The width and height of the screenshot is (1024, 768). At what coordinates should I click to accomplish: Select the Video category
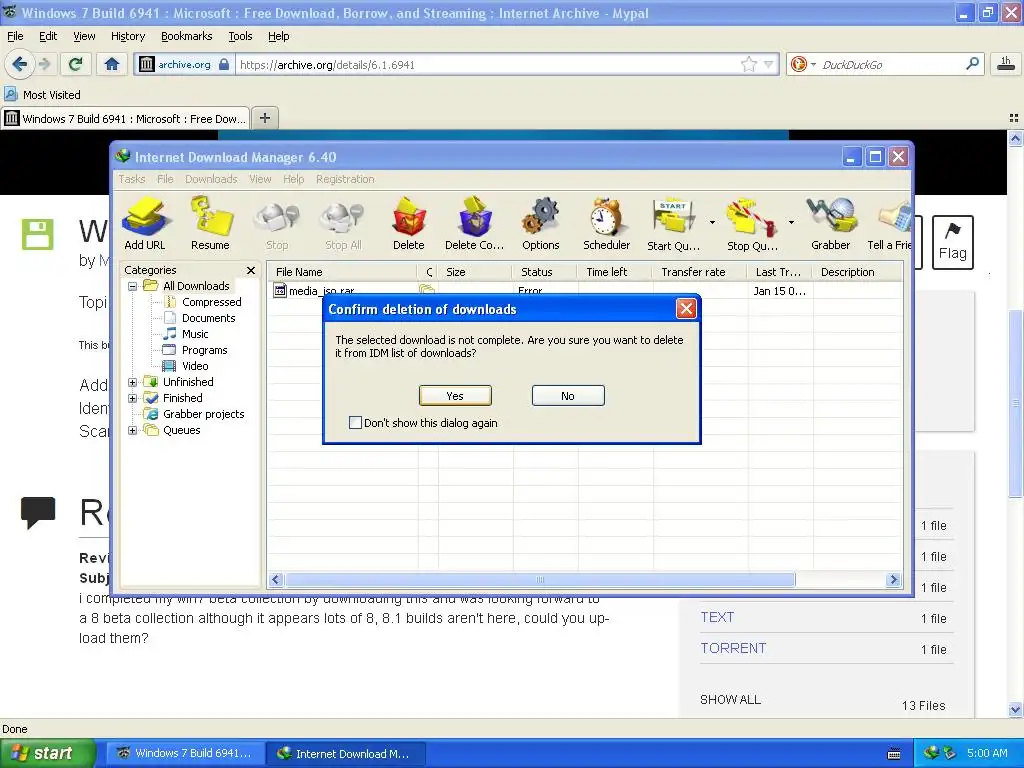(195, 366)
